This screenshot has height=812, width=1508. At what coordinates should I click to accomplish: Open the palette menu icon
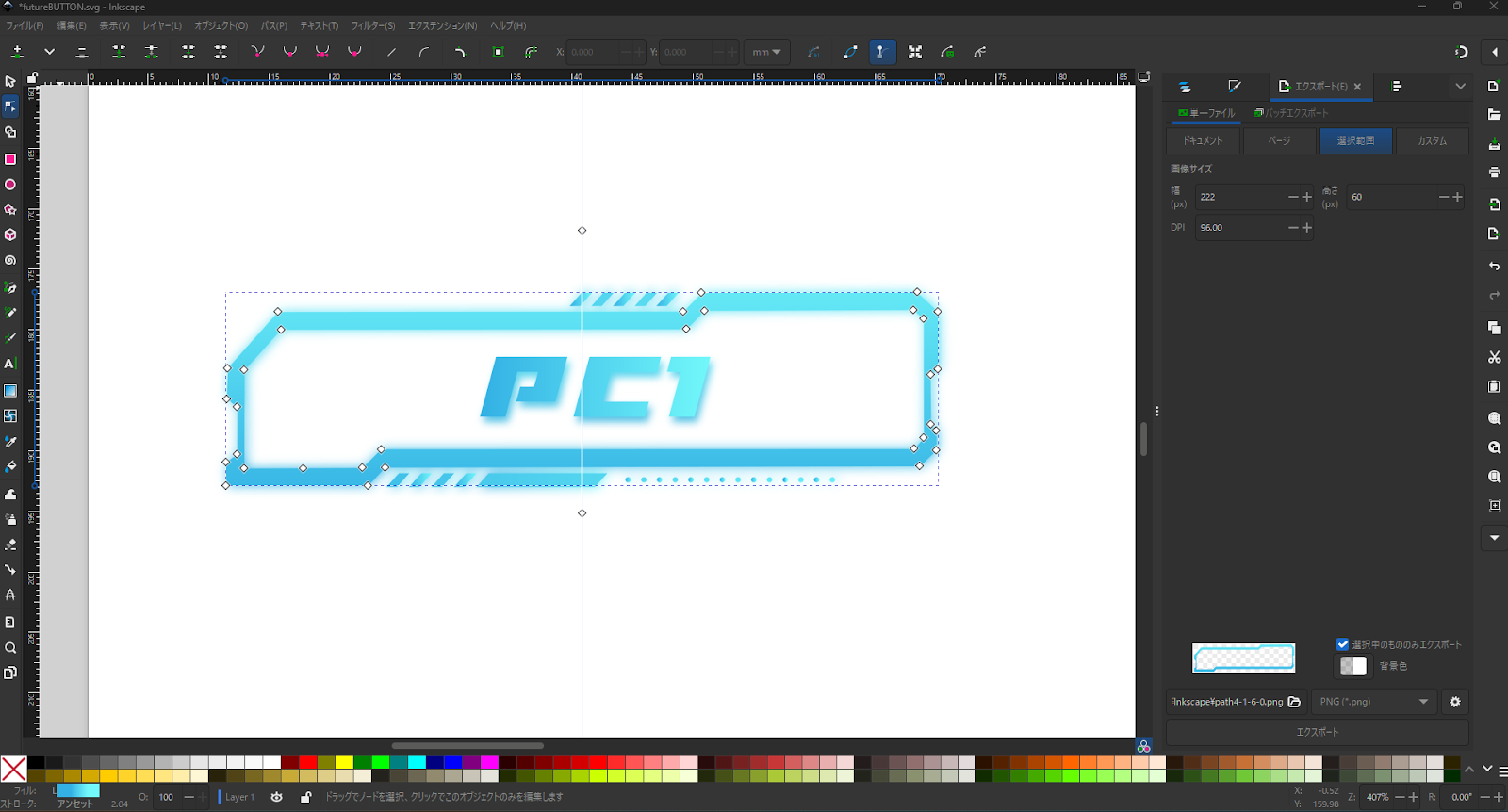click(1502, 771)
